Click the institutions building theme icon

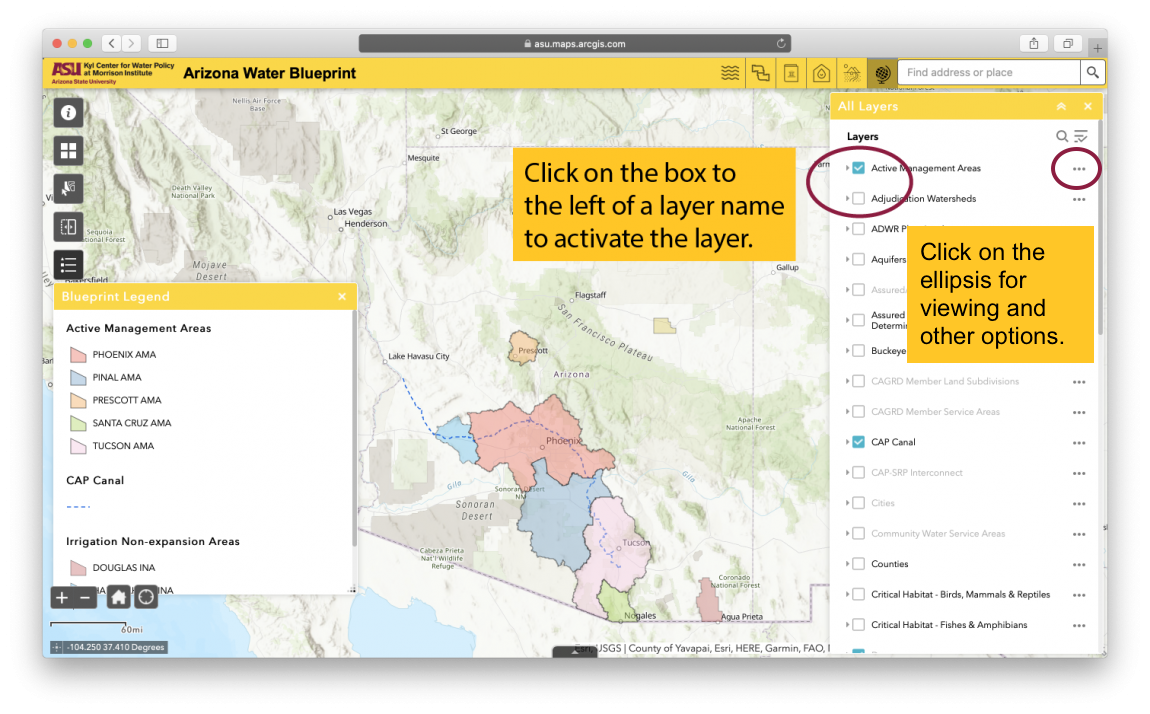click(791, 73)
